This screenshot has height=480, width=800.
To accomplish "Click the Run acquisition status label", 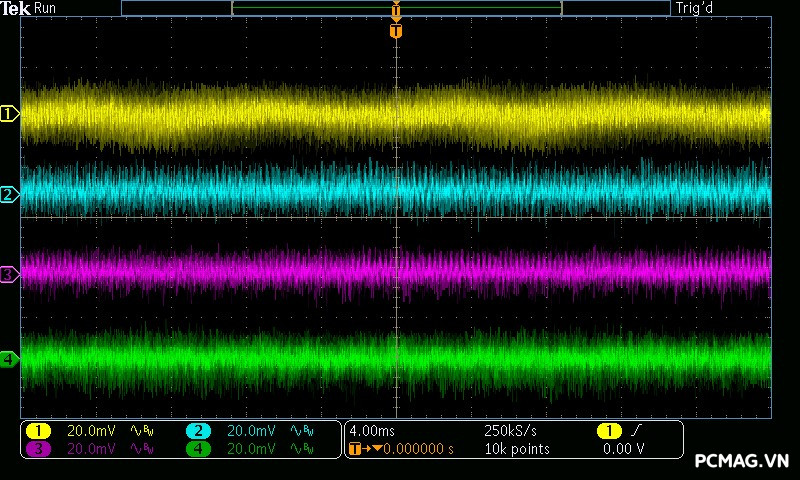I will 46,8.
